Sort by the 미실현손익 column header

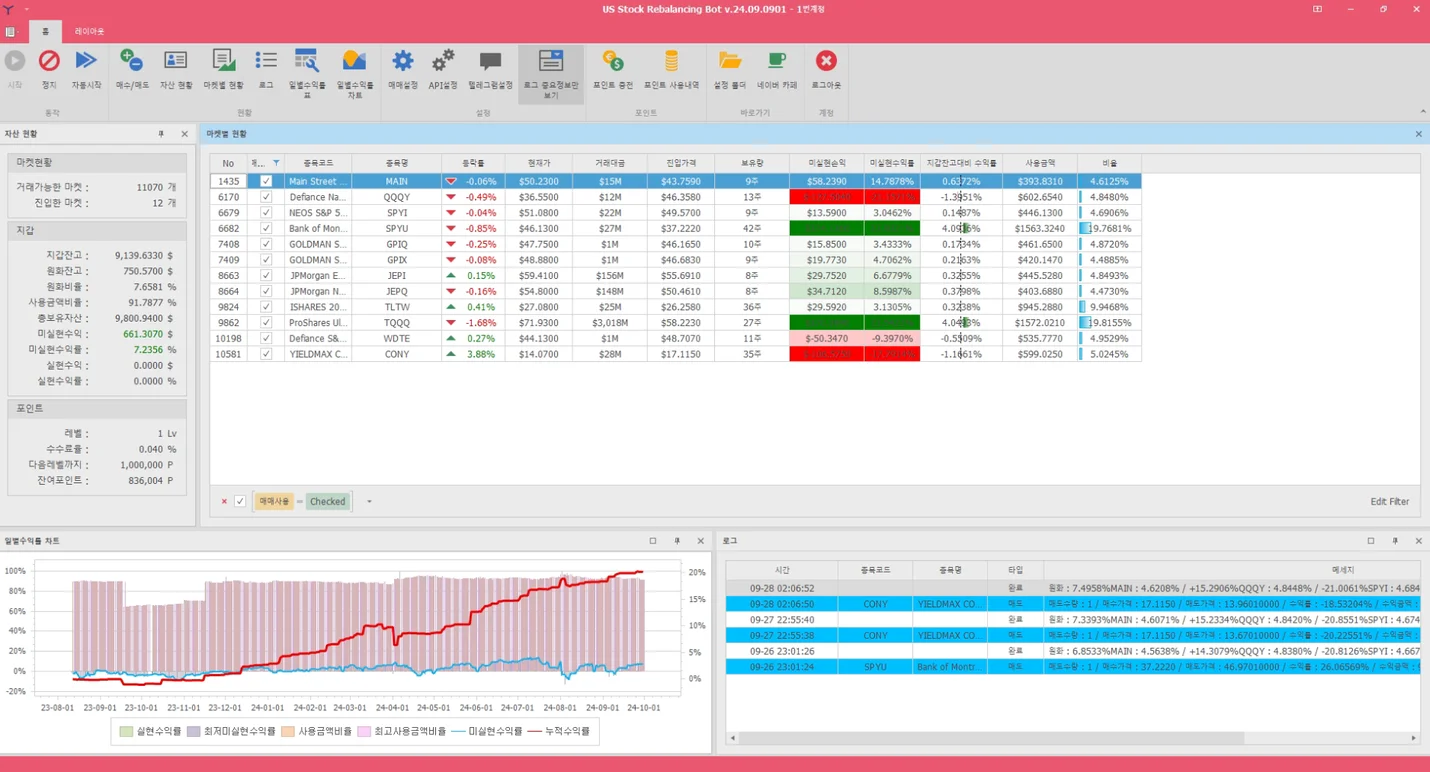click(827, 163)
